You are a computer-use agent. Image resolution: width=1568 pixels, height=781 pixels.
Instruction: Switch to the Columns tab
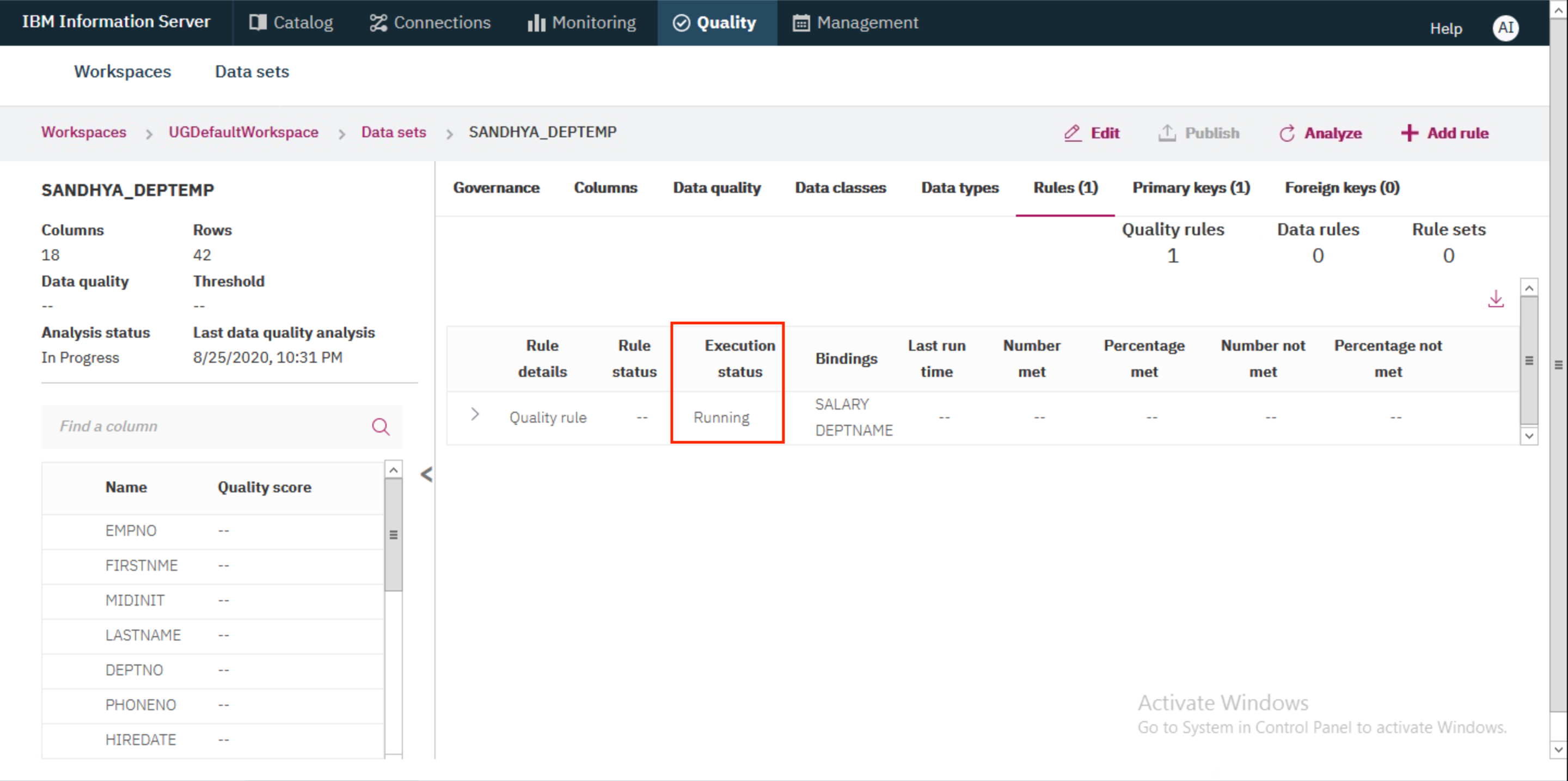tap(605, 187)
